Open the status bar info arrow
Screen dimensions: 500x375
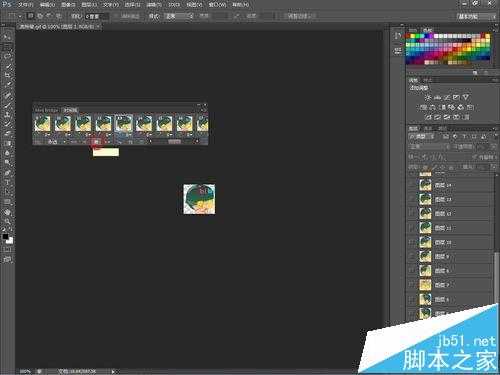click(113, 371)
